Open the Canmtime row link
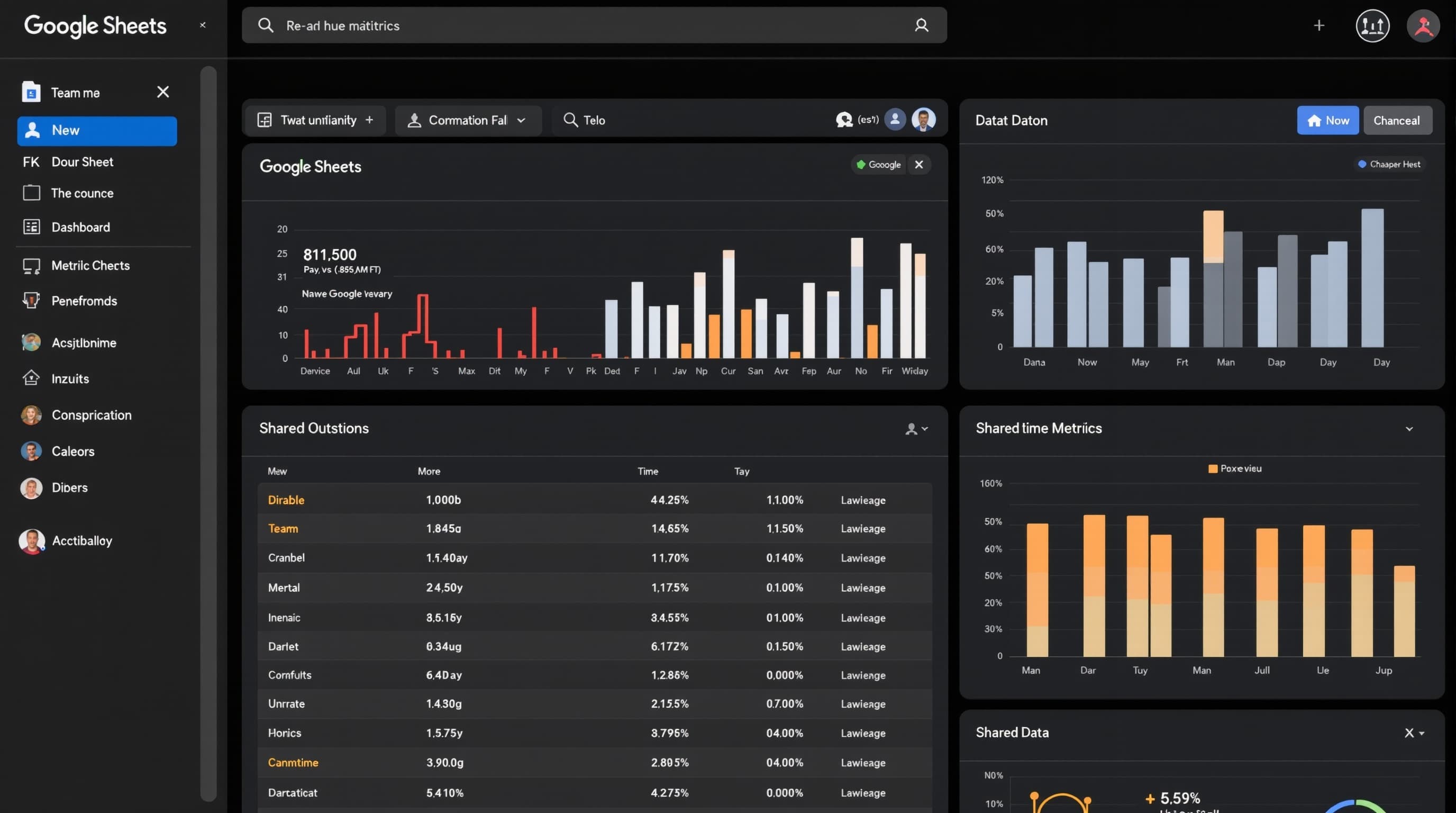Screen dimensions: 1456x813 pyautogui.click(x=293, y=762)
